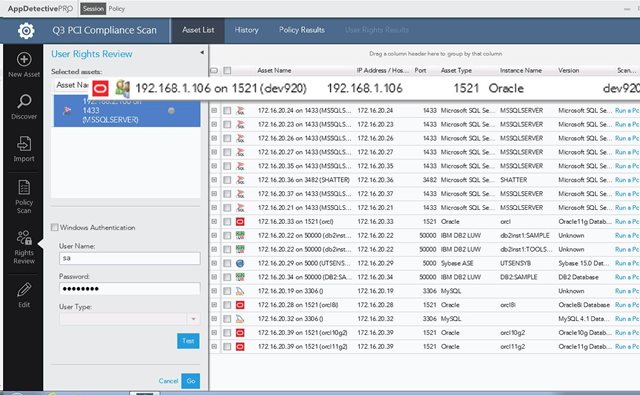
Task: Click the Test button
Action: pos(188,341)
